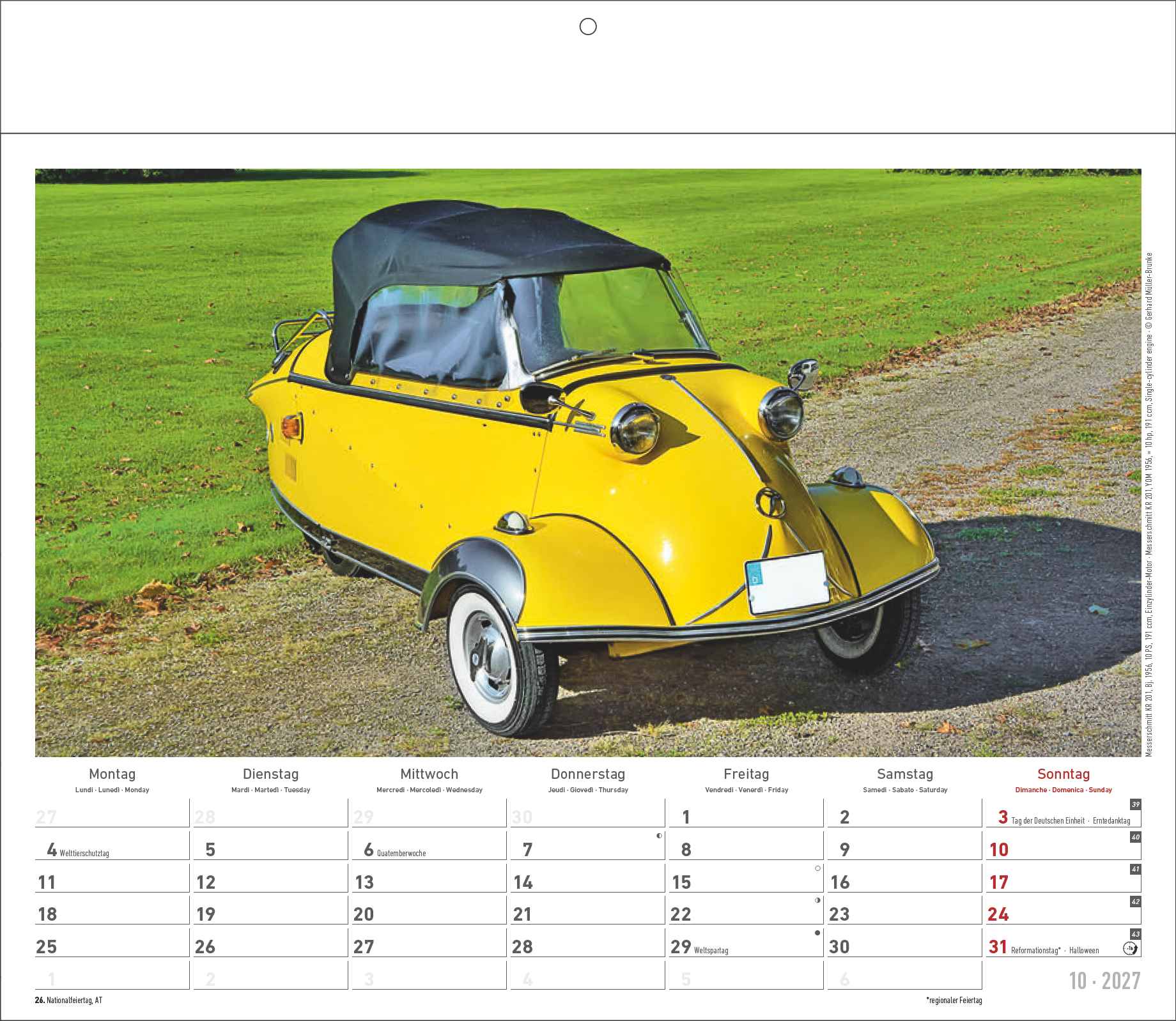Click the 'Erntedanktag' label
The height and width of the screenshot is (1021, 1176).
pyautogui.click(x=1111, y=821)
